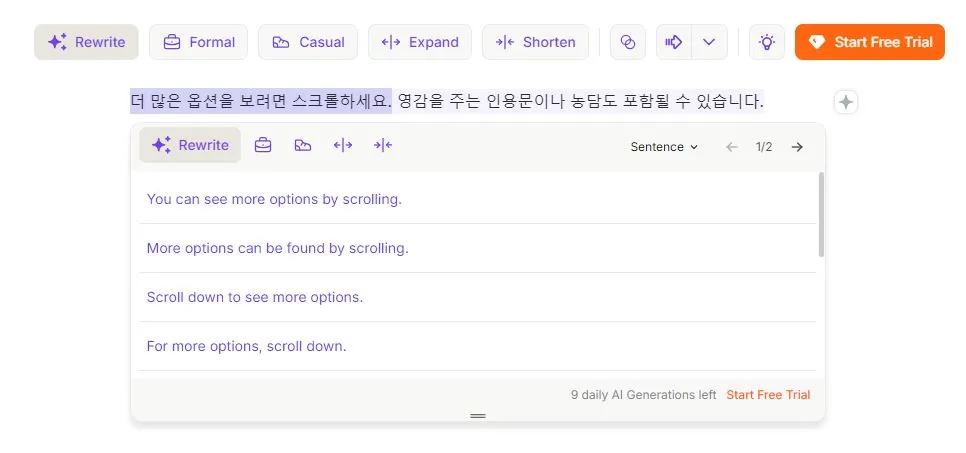Viewport: 966px width, 453px height.
Task: Click the Shorten arrows icon in panel
Action: click(383, 145)
